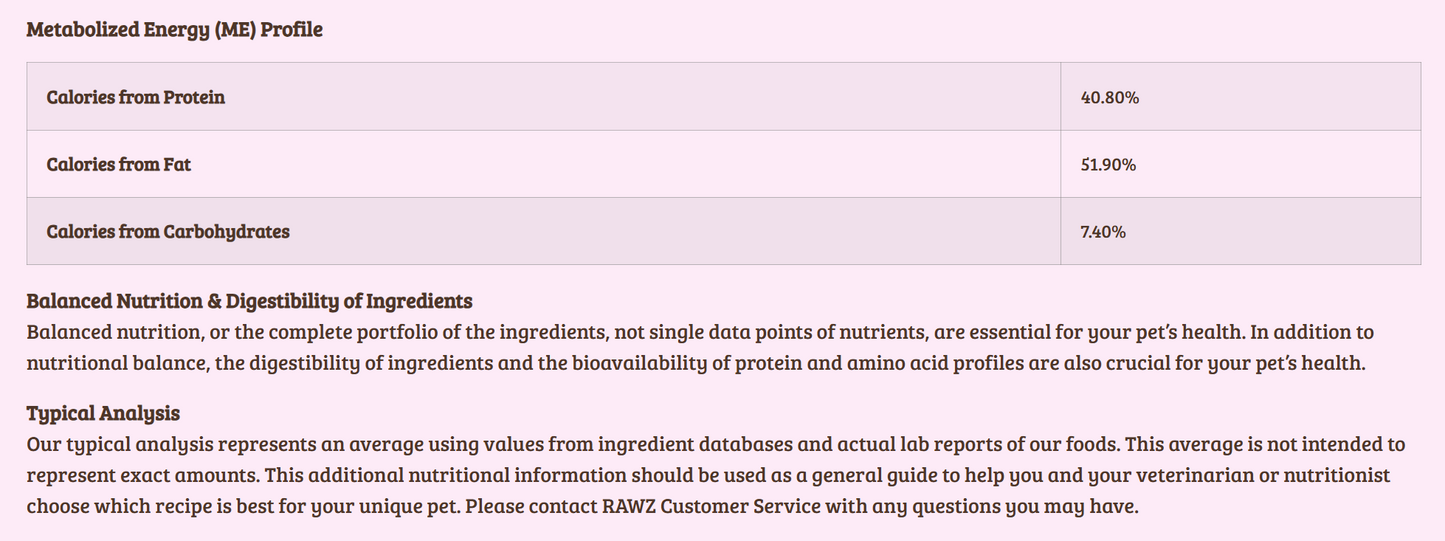This screenshot has width=1445, height=541.
Task: Click the 7.40% carbohydrates value cell
Action: point(1103,231)
